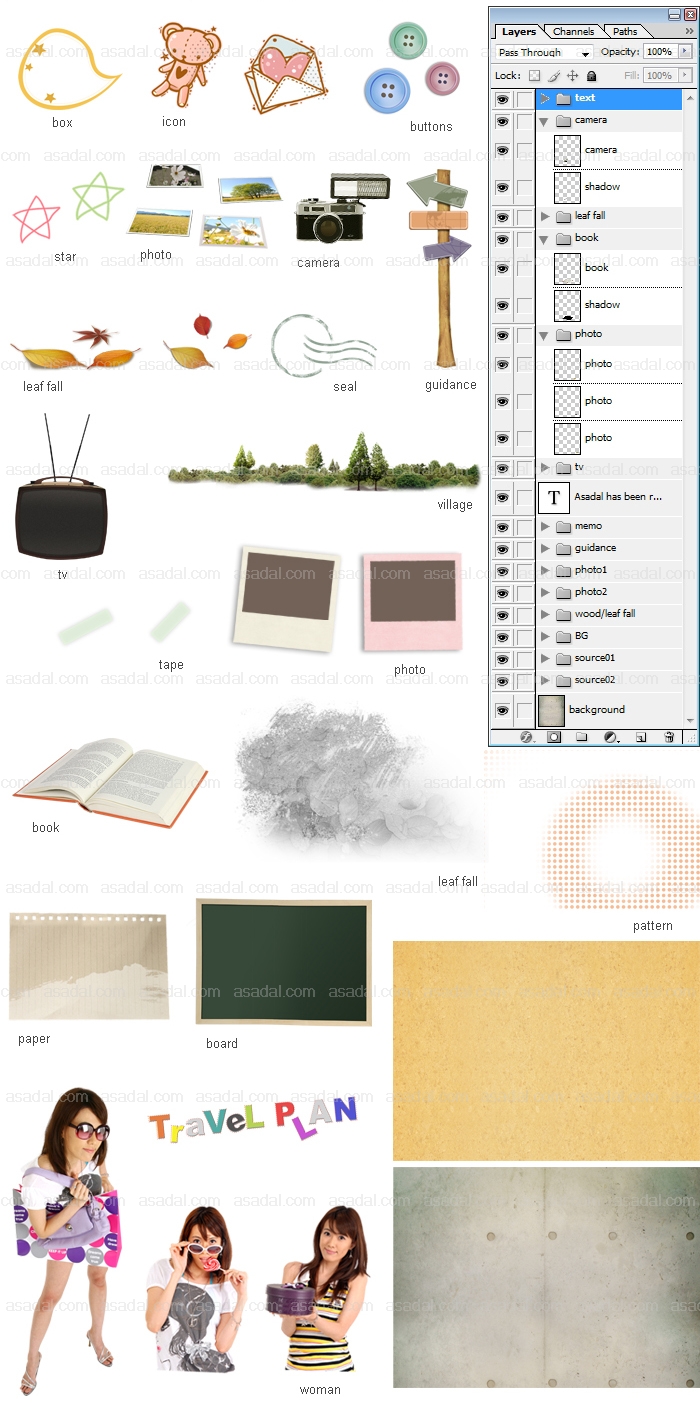Expand the leaf fall group
Image resolution: width=700 pixels, height=1403 pixels.
tap(545, 216)
